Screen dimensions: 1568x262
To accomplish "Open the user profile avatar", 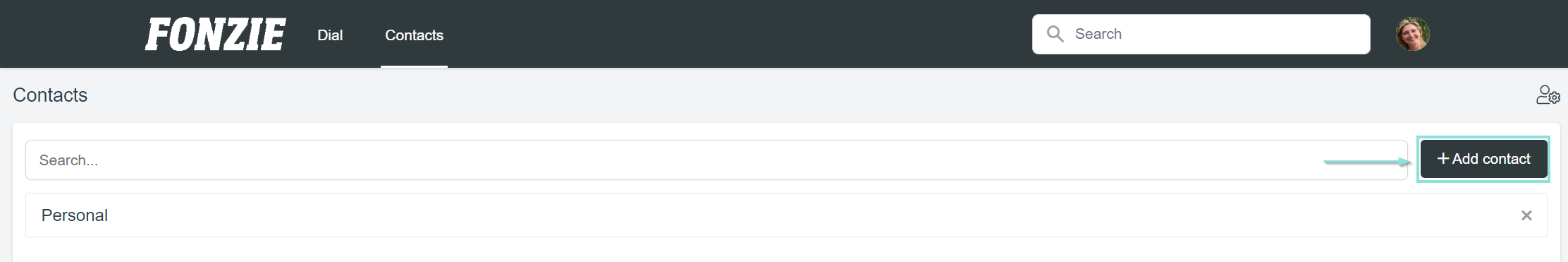I will tap(1412, 34).
